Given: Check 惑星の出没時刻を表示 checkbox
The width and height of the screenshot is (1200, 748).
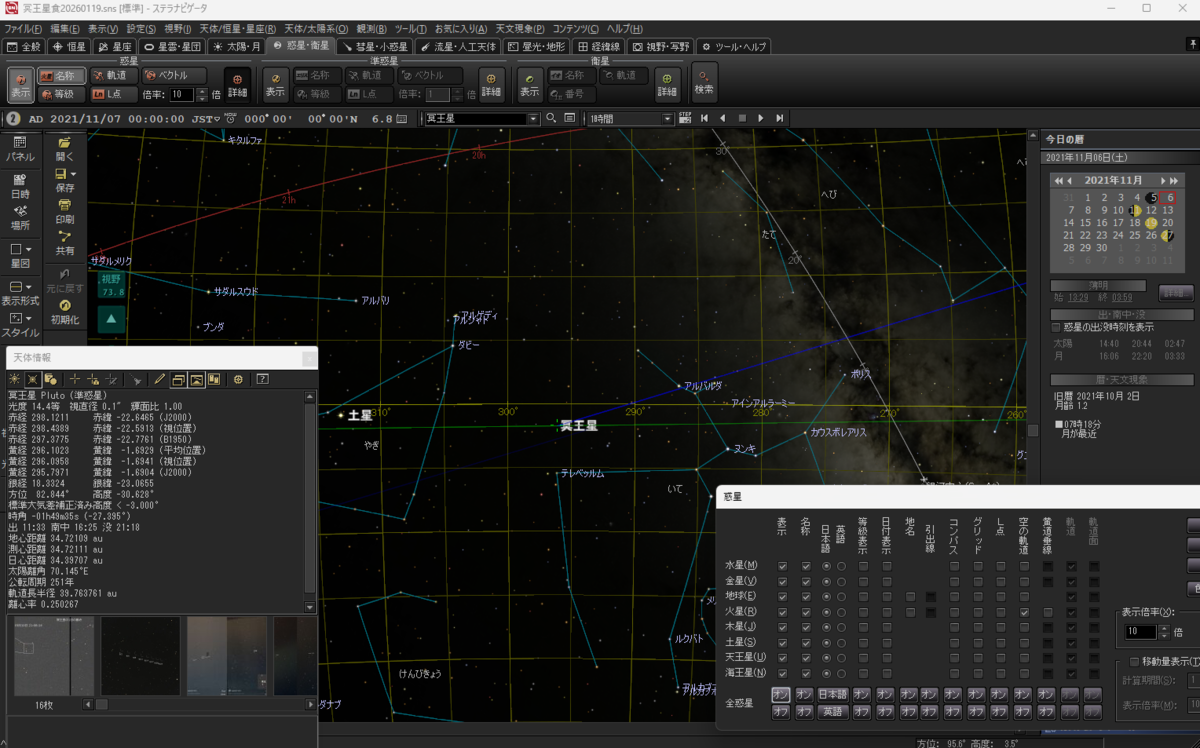Looking at the screenshot, I should (x=1057, y=327).
